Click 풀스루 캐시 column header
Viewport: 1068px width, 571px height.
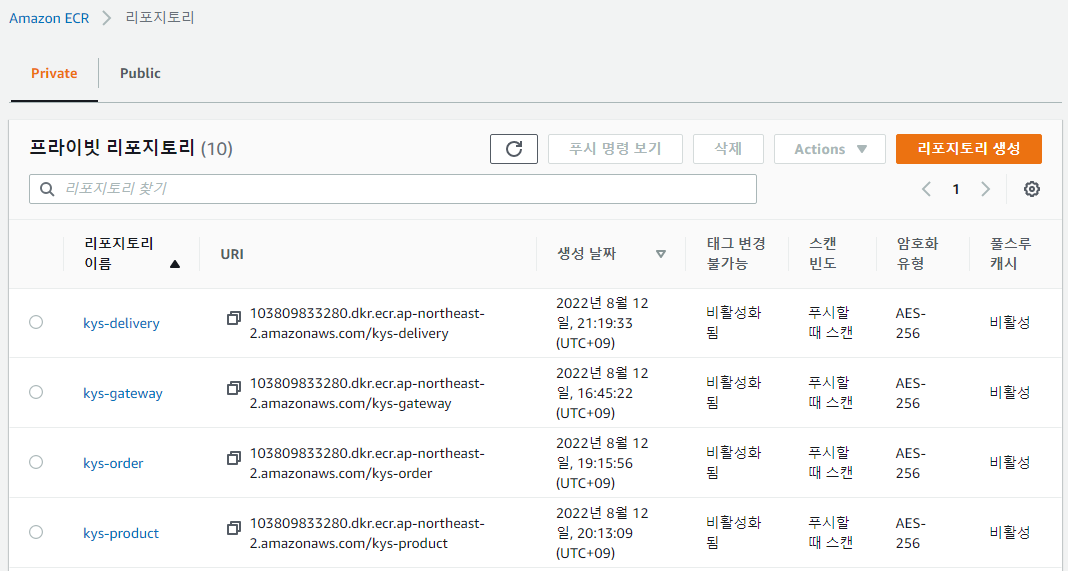[x=1011, y=253]
